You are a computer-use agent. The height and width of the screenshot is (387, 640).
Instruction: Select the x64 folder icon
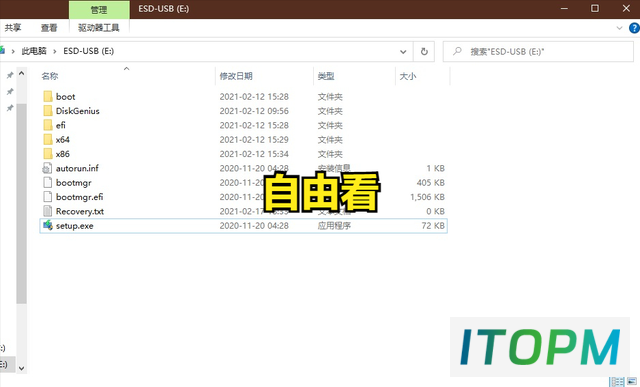(48, 140)
